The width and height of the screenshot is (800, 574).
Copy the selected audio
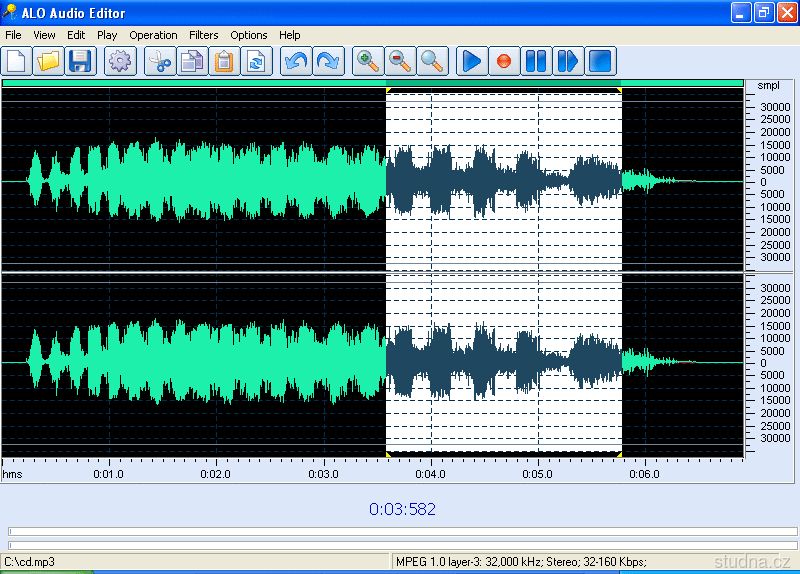pyautogui.click(x=191, y=61)
